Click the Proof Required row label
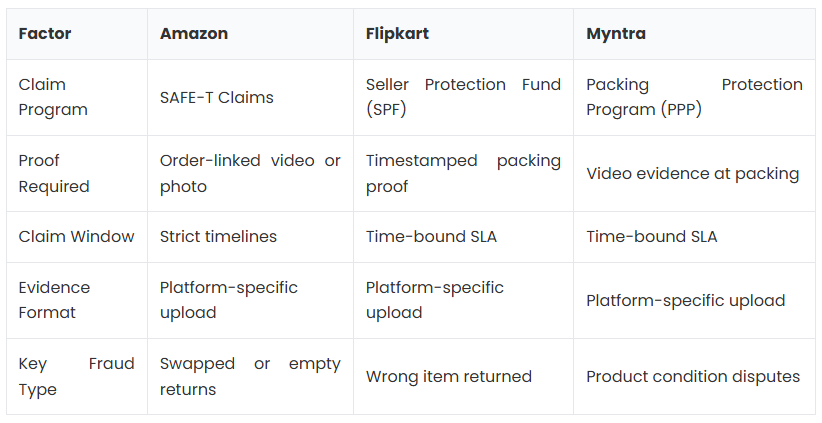This screenshot has height=423, width=822. (77, 173)
